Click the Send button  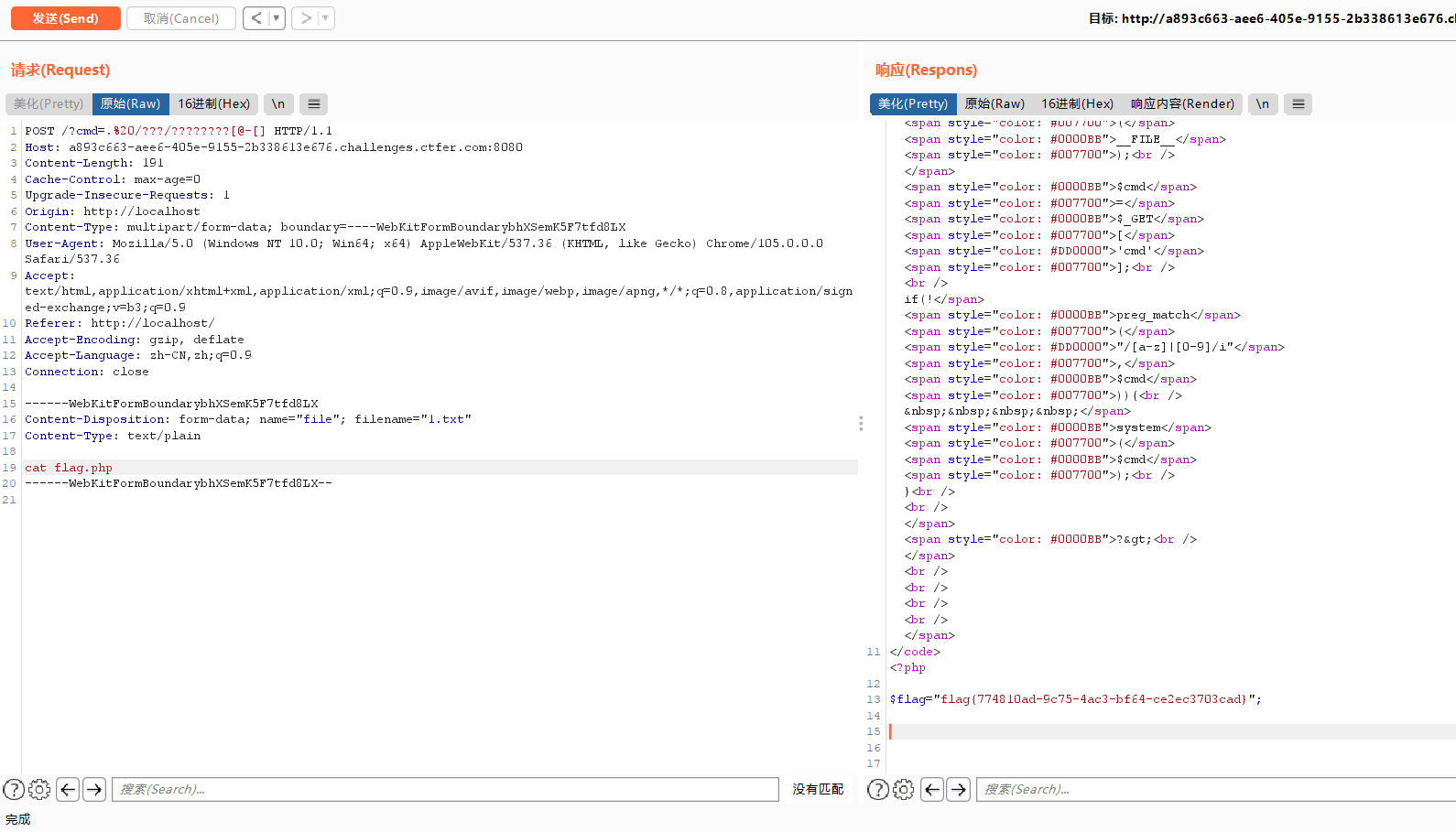[66, 18]
